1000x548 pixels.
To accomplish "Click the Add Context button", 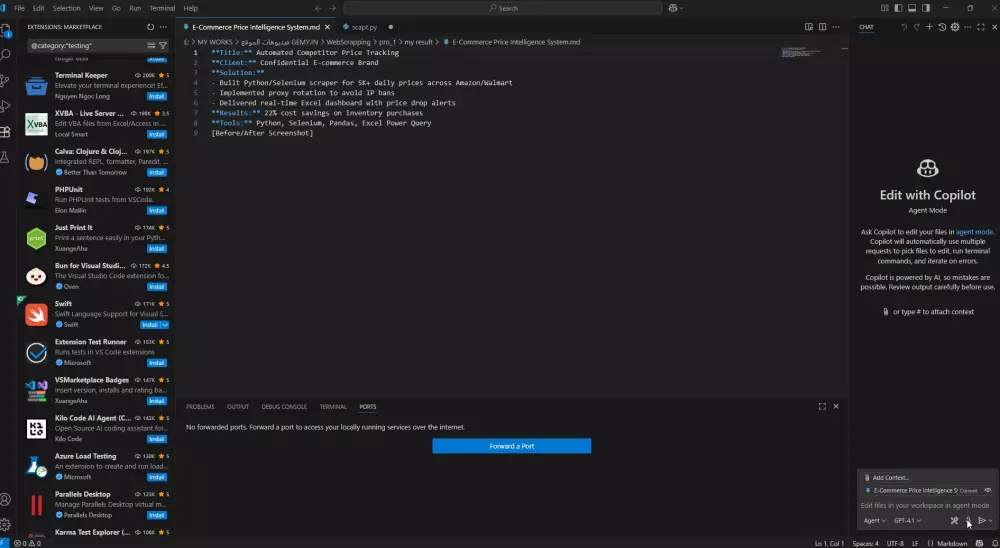I will point(886,477).
